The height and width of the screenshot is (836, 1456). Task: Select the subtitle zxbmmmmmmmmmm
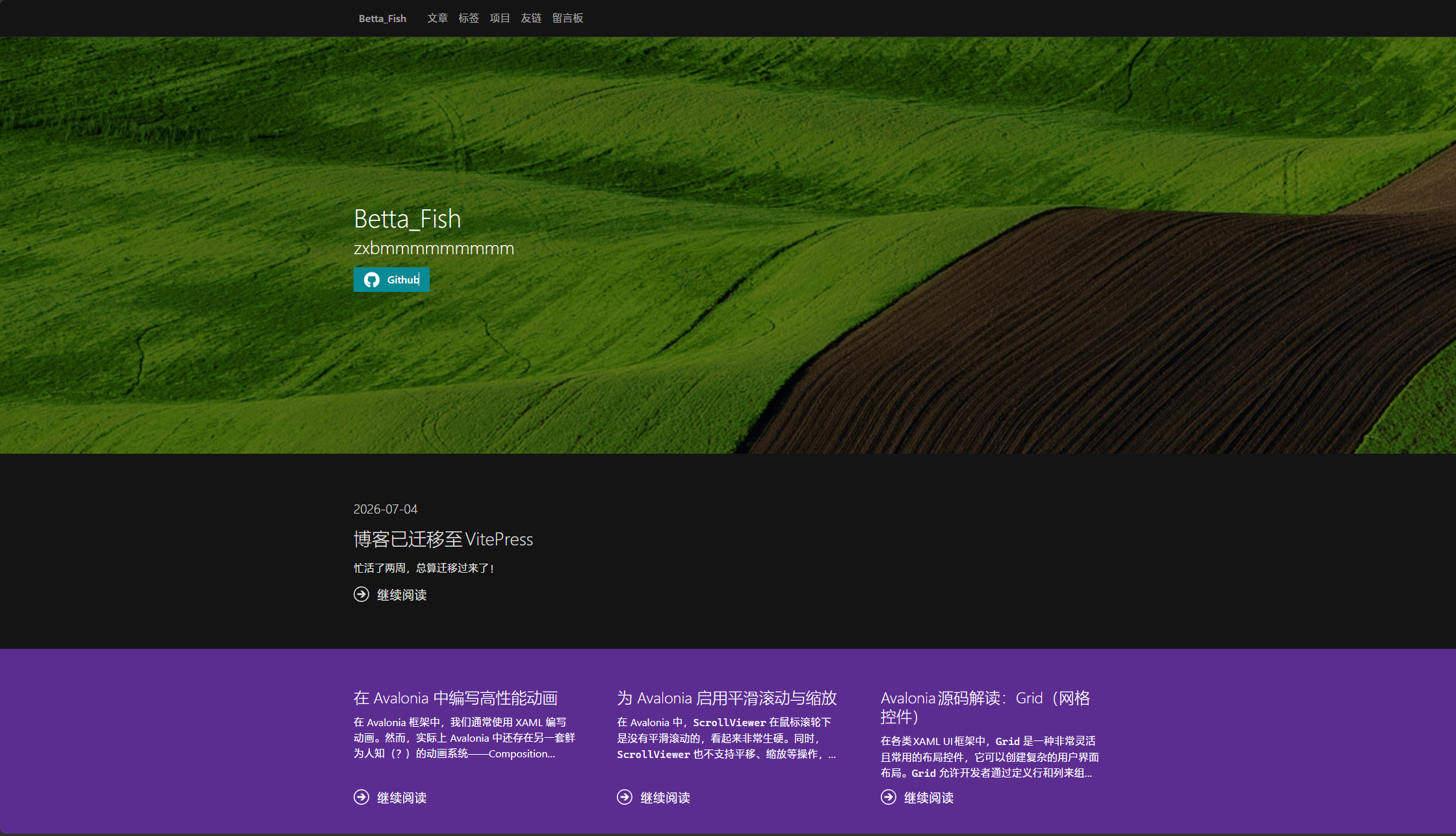434,248
